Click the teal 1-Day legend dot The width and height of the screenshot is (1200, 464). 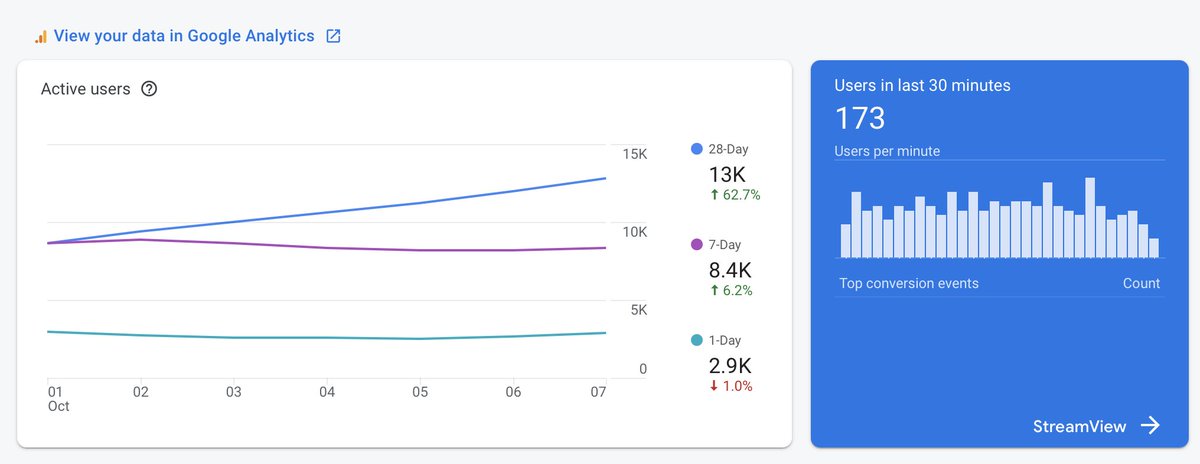click(697, 340)
